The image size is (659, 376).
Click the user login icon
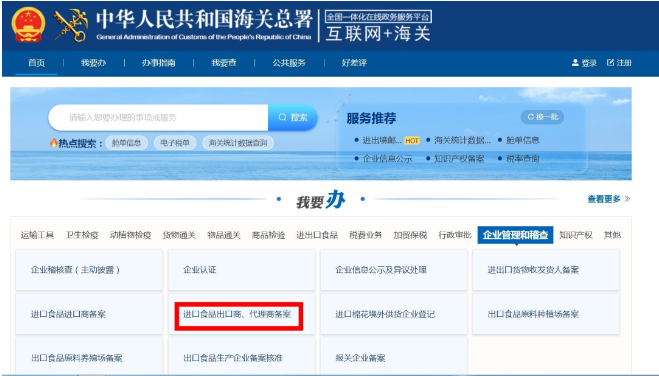[x=575, y=63]
